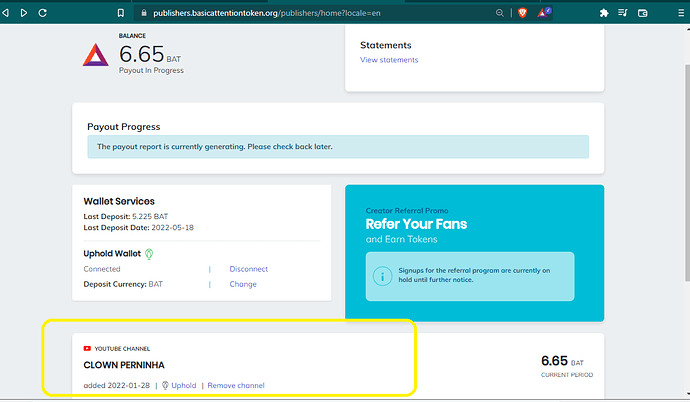690x402 pixels.
Task: Click the Payout Progress heading
Action: [x=124, y=127]
